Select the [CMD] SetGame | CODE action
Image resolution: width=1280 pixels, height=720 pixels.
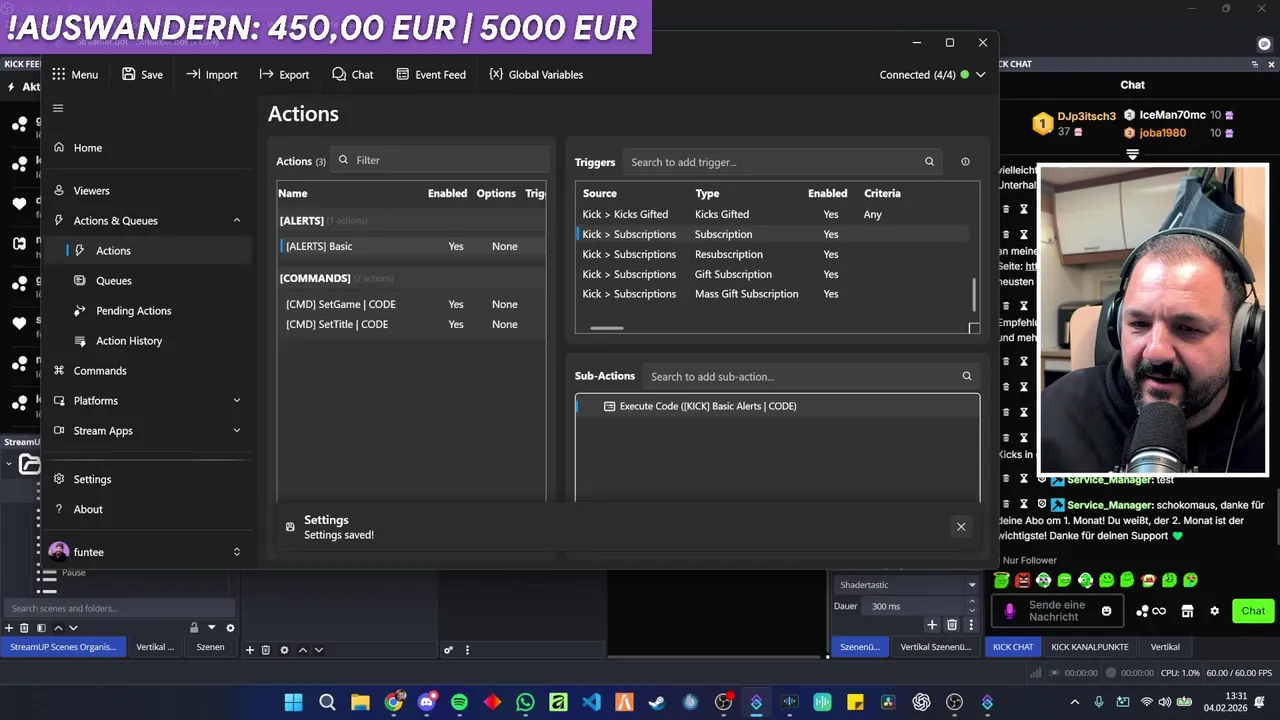pyautogui.click(x=411, y=304)
